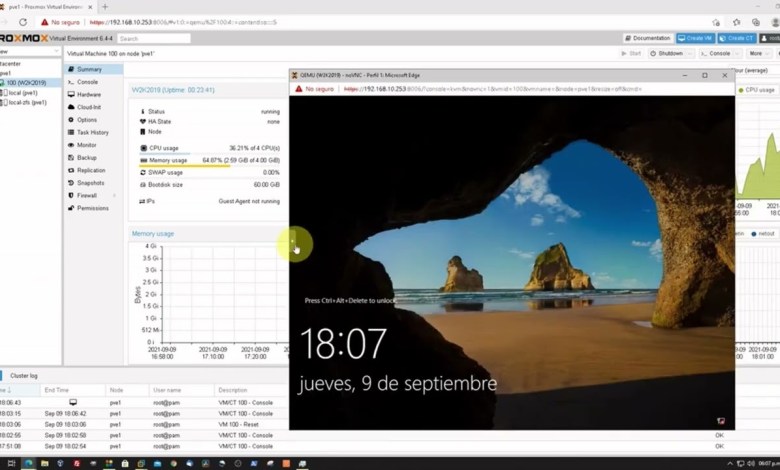
Task: Select the pve1 node in the tree
Action: tap(6, 73)
